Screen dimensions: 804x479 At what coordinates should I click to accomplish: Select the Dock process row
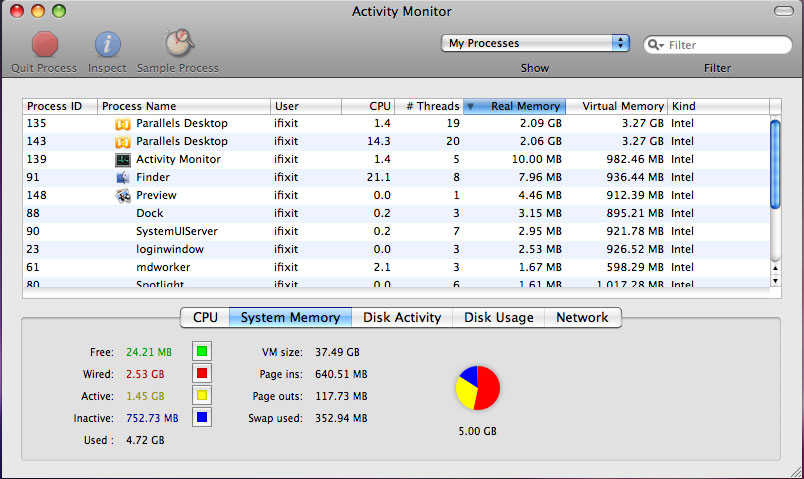coord(396,213)
